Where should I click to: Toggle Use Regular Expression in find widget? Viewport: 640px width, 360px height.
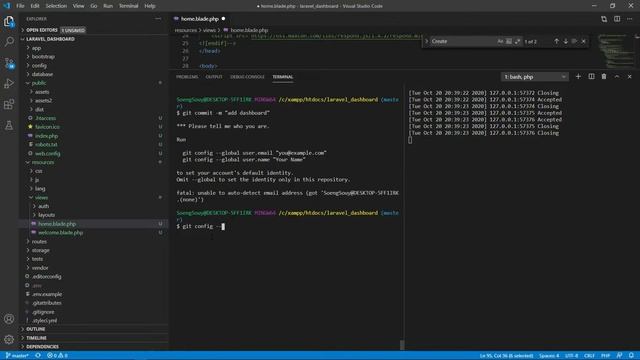pos(517,41)
